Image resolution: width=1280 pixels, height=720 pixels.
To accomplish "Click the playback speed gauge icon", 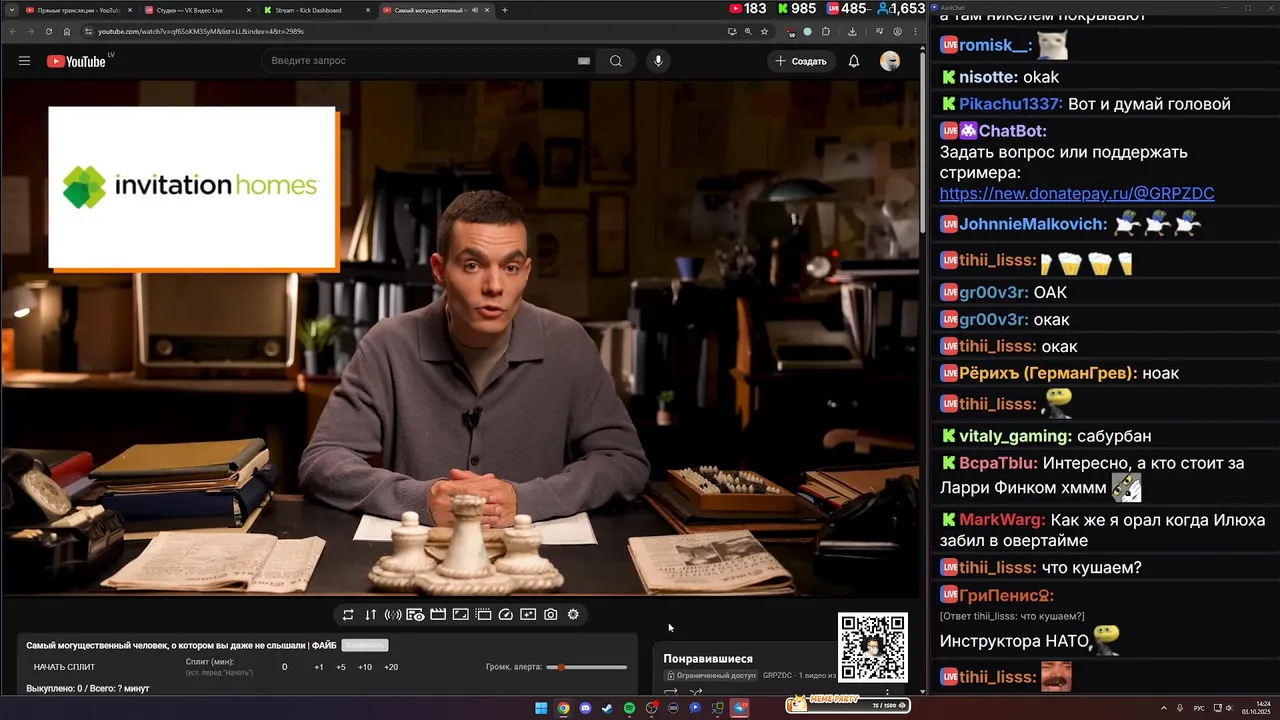I will coord(506,615).
